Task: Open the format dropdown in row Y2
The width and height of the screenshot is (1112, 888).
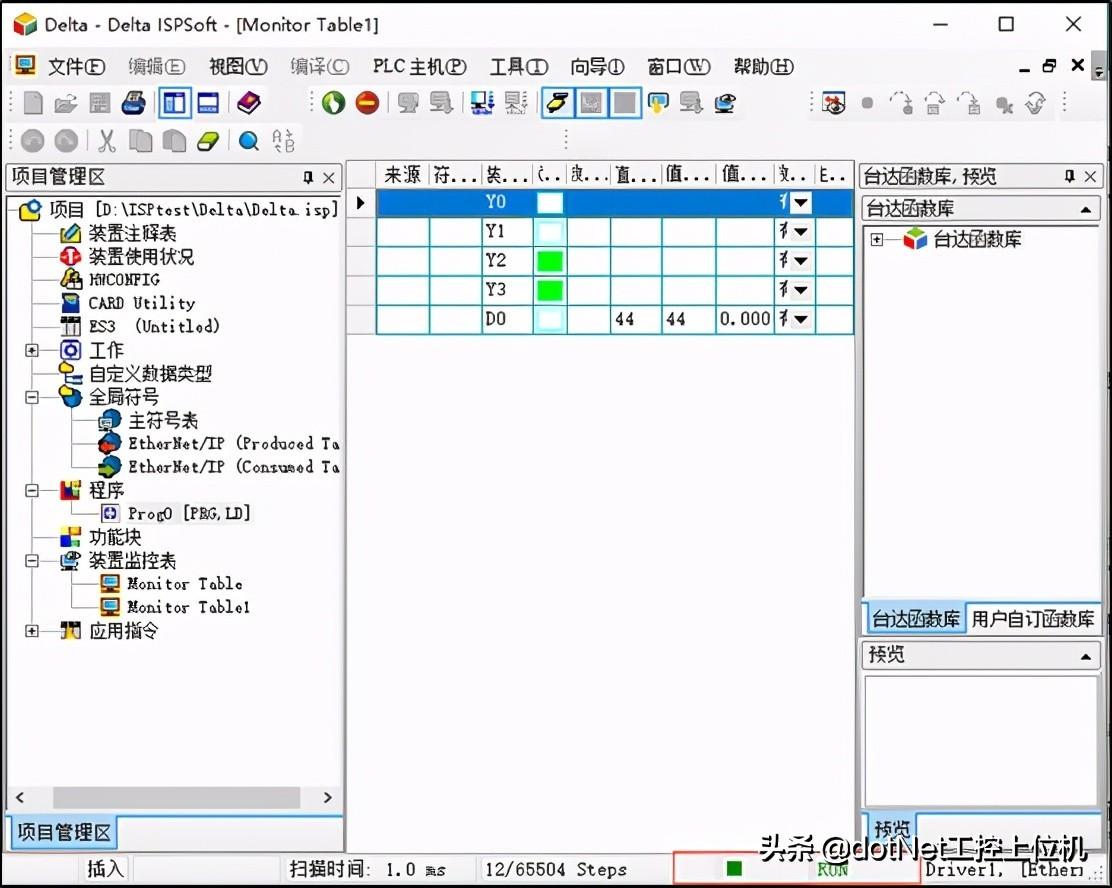Action: click(801, 261)
